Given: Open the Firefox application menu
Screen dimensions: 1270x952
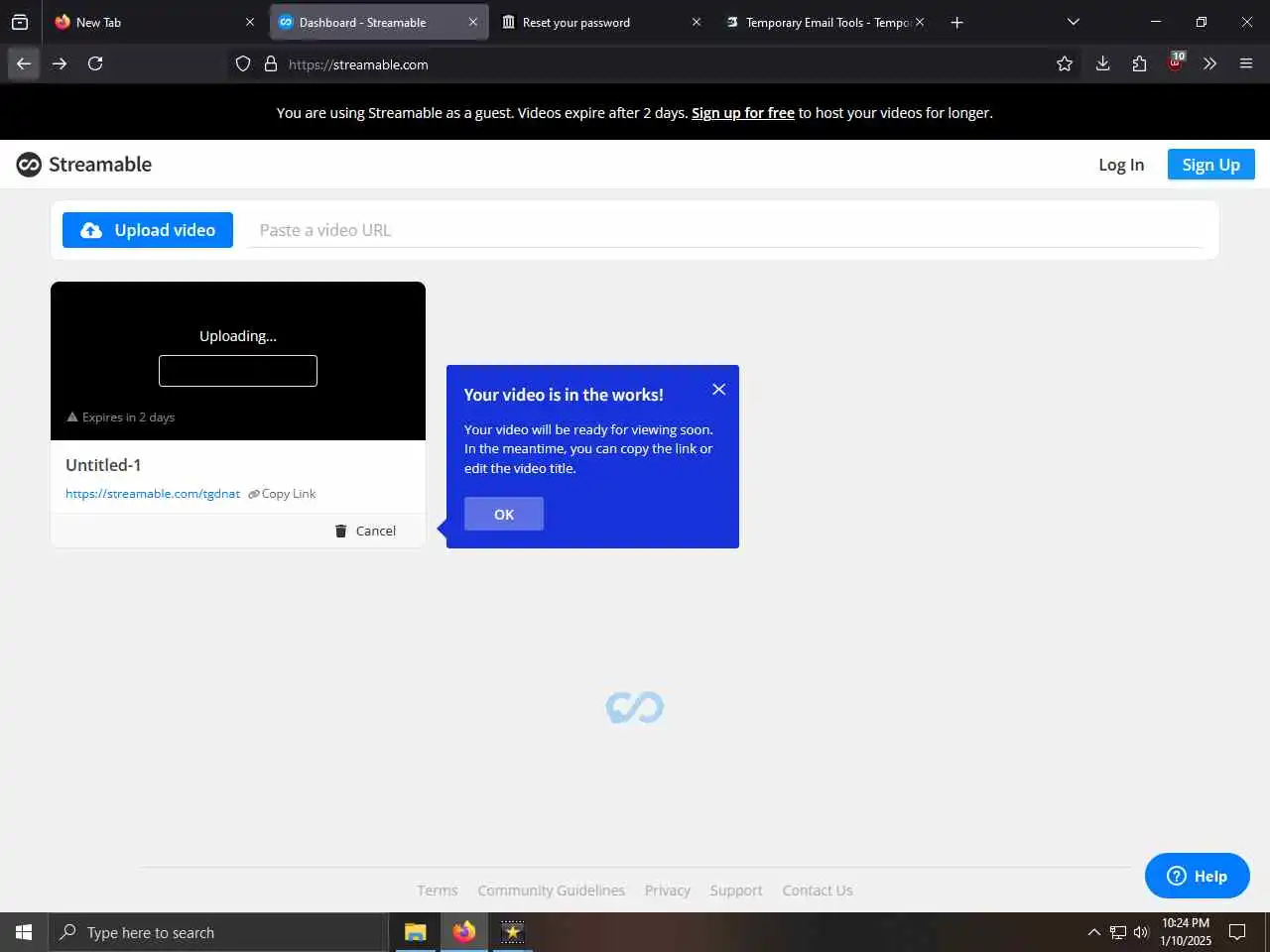Looking at the screenshot, I should point(1246,64).
